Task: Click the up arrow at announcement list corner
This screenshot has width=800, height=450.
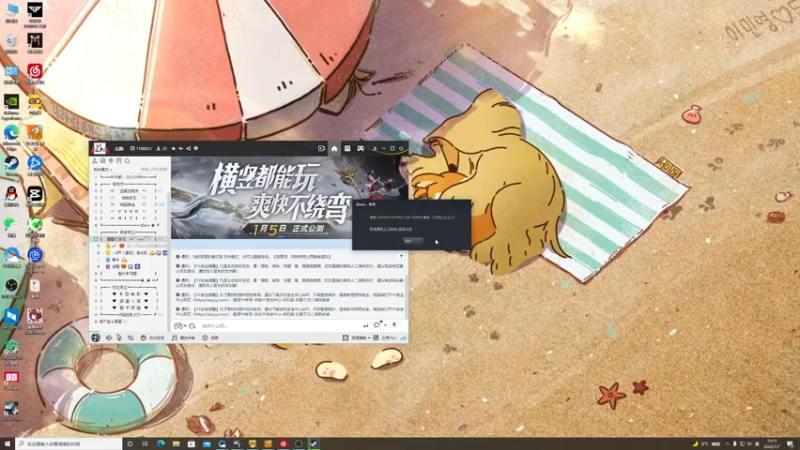Action: pos(402,256)
